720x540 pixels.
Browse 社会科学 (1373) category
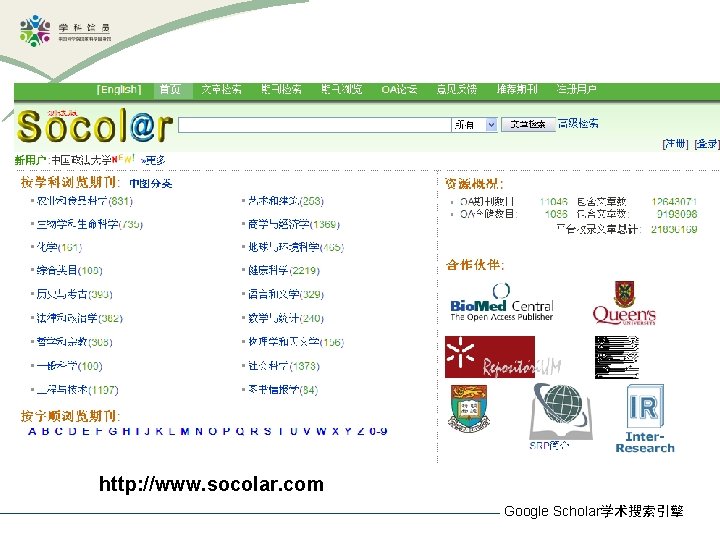click(x=284, y=366)
